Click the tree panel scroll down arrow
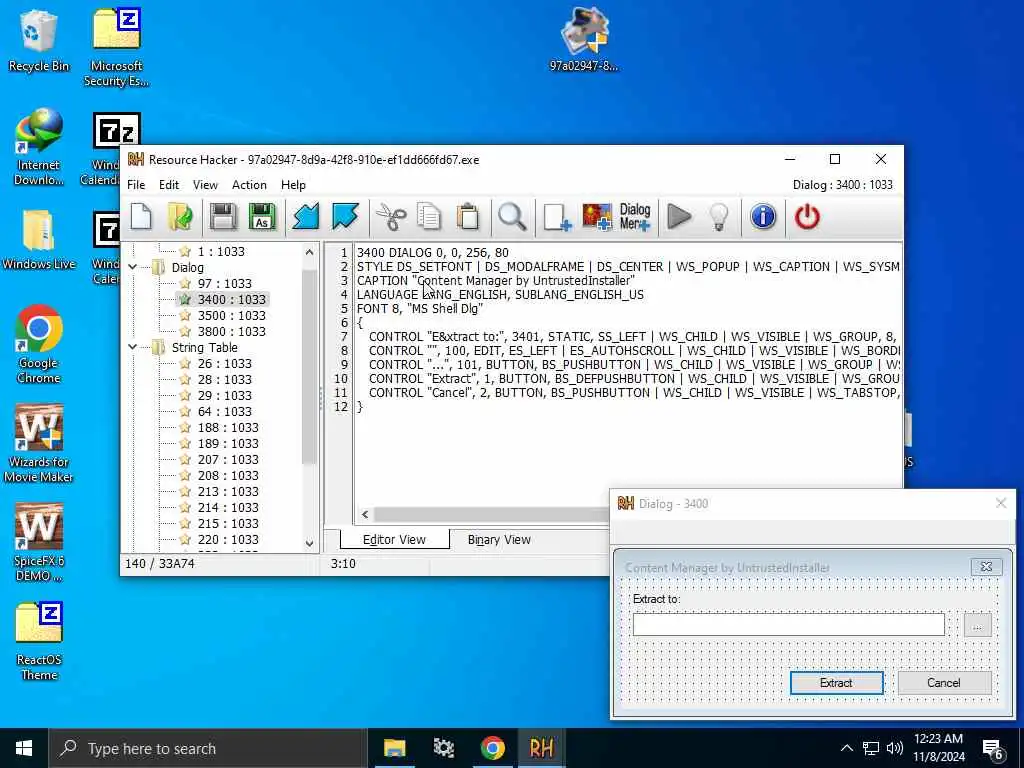The height and width of the screenshot is (768, 1024). tap(310, 543)
